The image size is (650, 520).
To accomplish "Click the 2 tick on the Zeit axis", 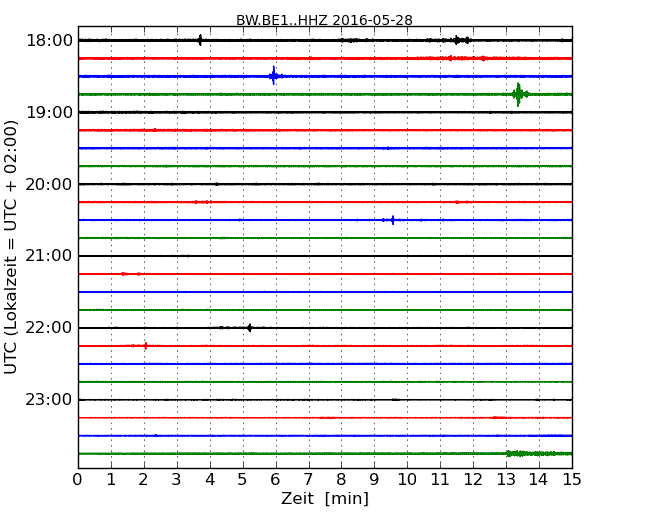I will pos(144,479).
